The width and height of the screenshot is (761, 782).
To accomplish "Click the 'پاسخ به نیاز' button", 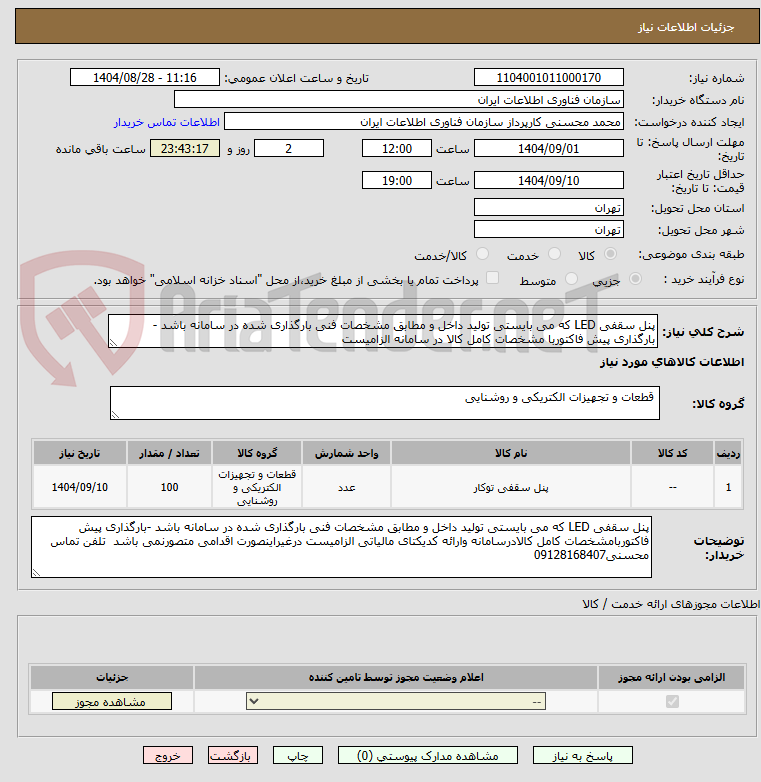I will tap(582, 756).
